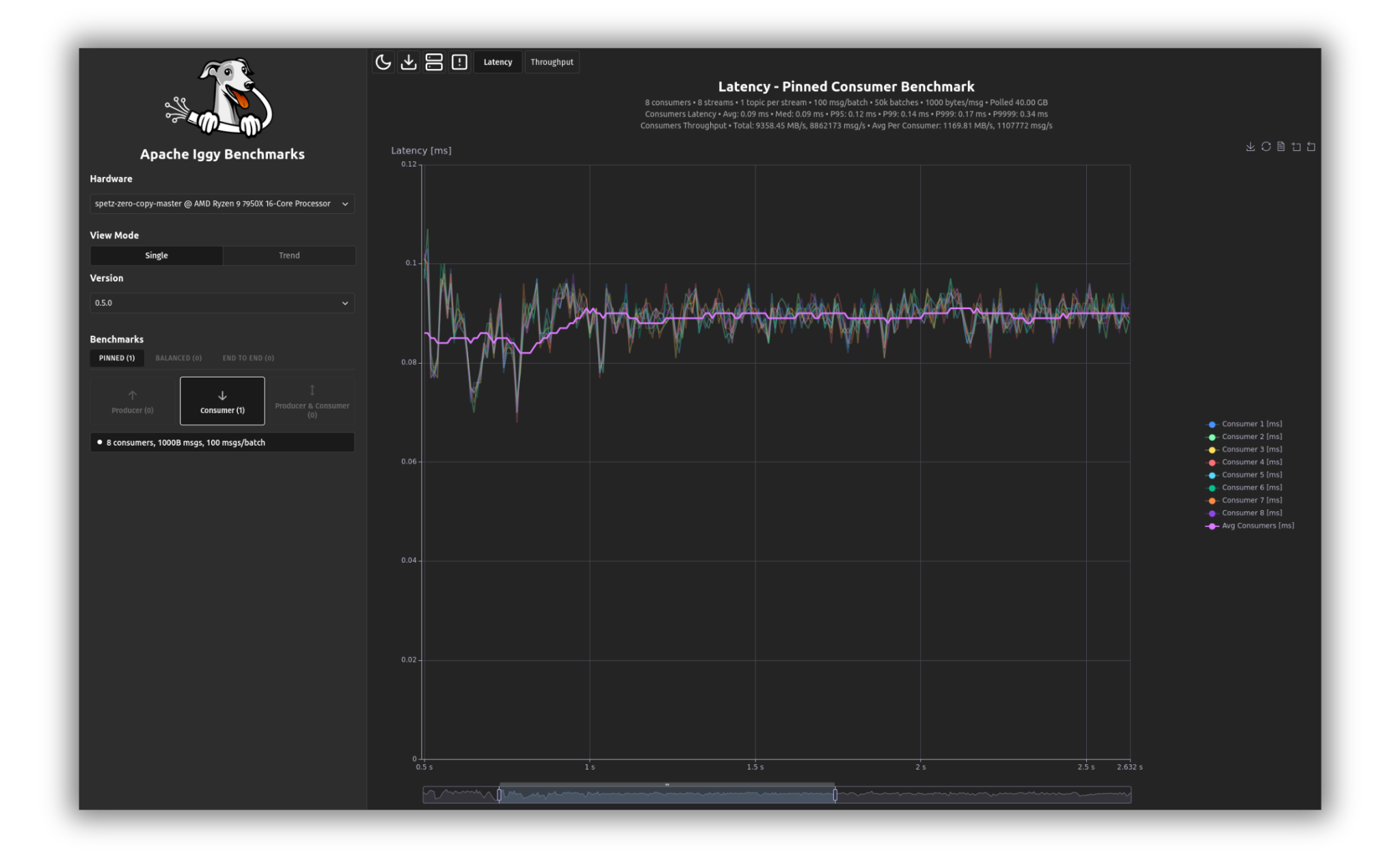Refresh the chart with the restore icon
Image resolution: width=1400 pixels, height=858 pixels.
coord(1266,146)
